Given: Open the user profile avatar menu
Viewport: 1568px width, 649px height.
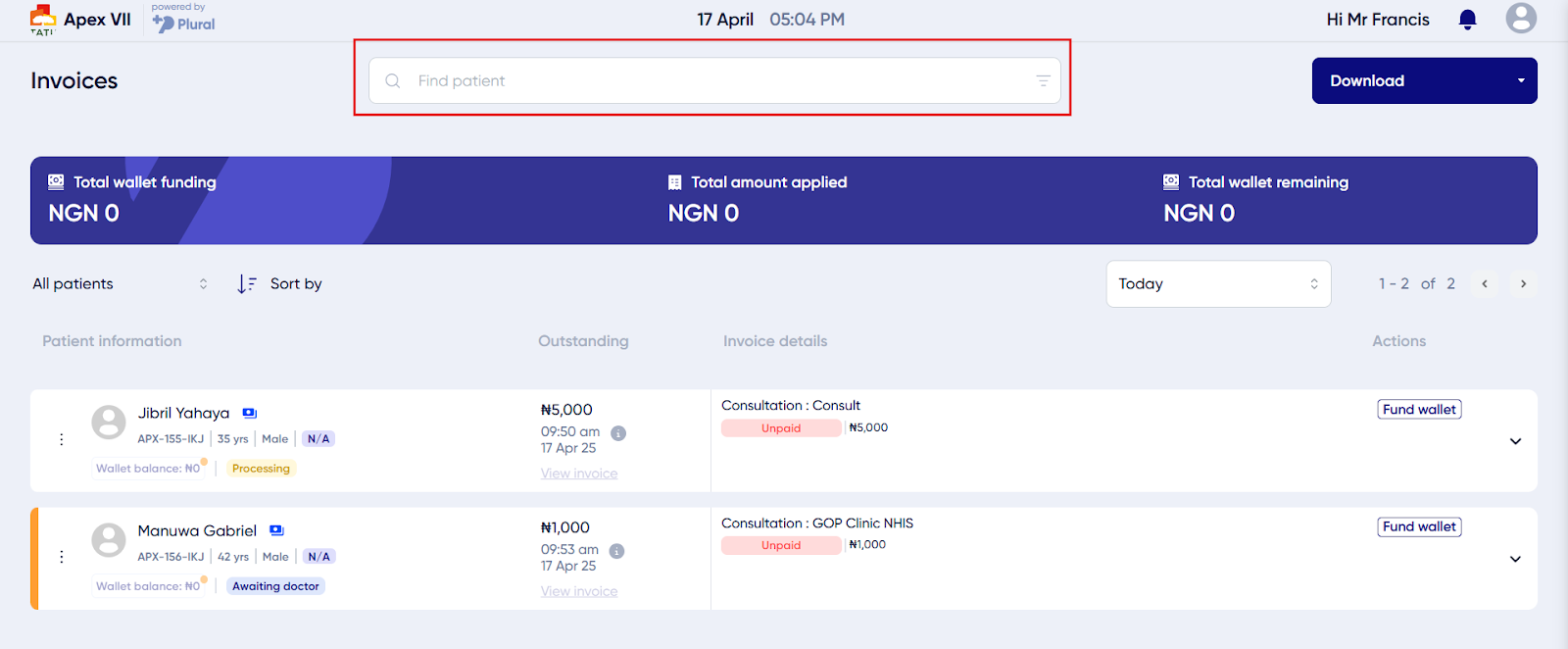Looking at the screenshot, I should pos(1521,18).
